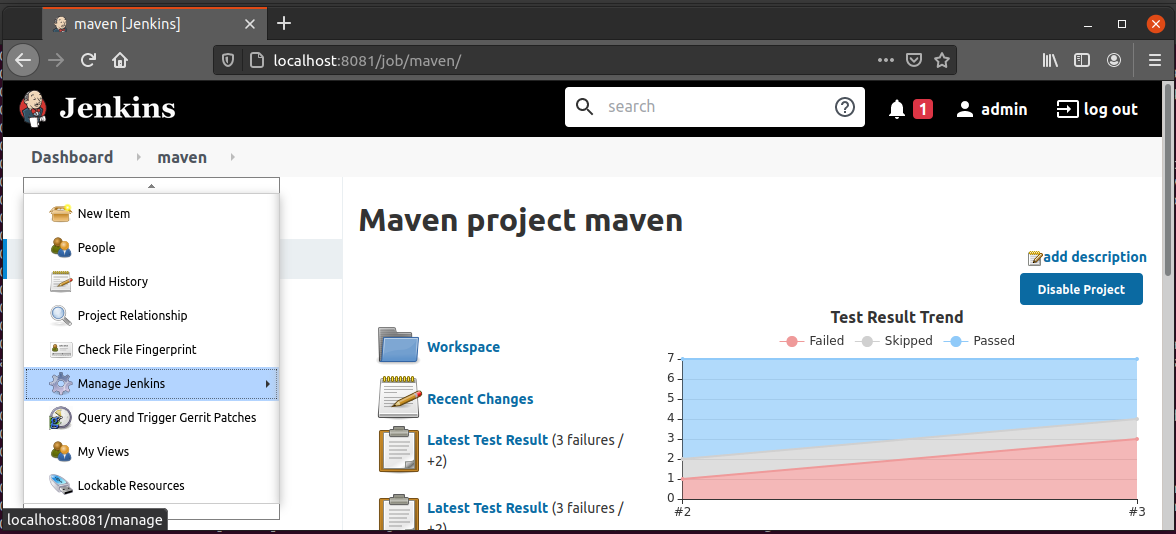The height and width of the screenshot is (534, 1176).
Task: Click the admin user silhouette icon
Action: coord(965,110)
